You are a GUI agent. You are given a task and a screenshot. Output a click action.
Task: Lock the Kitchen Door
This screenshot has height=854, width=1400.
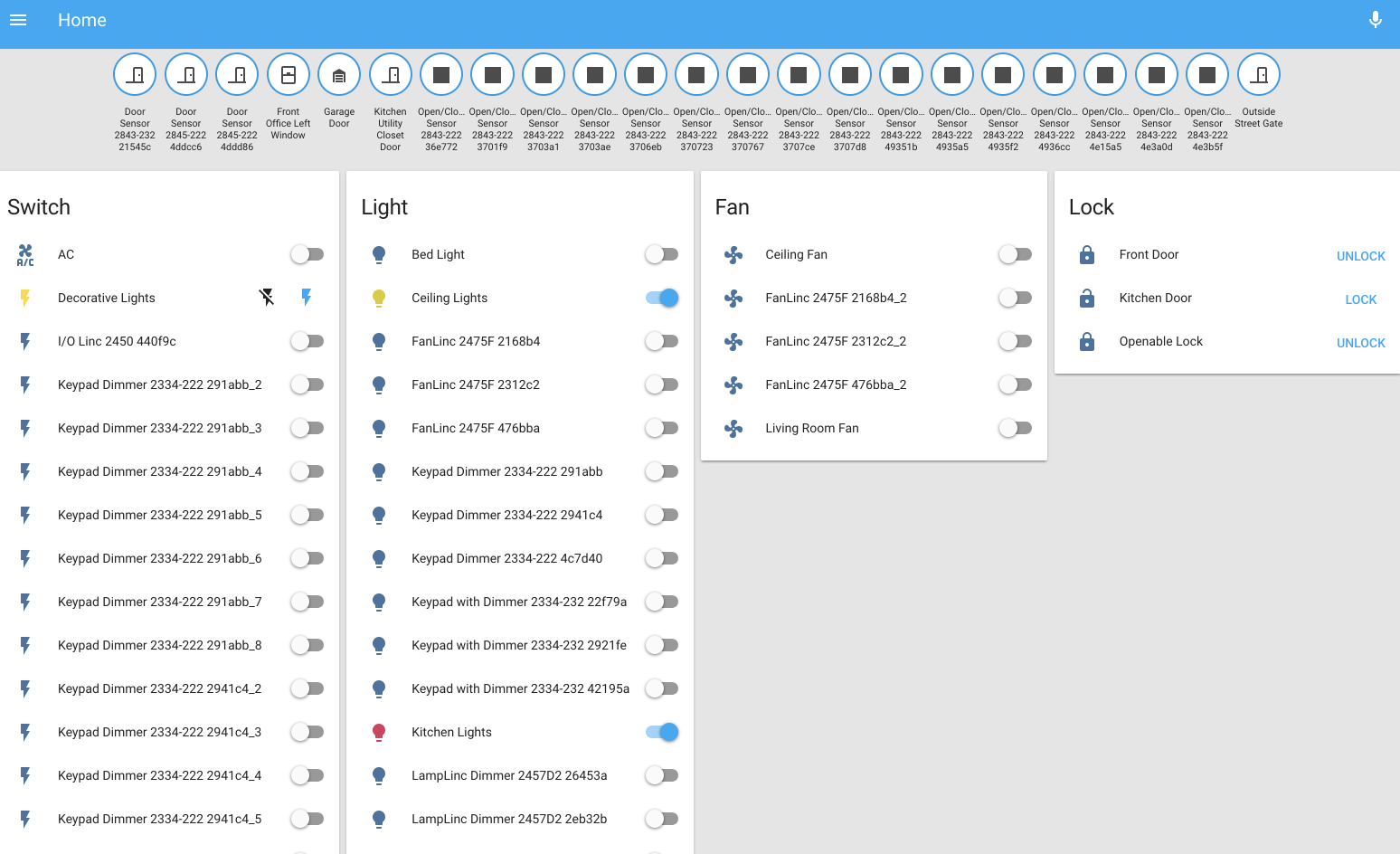point(1360,299)
